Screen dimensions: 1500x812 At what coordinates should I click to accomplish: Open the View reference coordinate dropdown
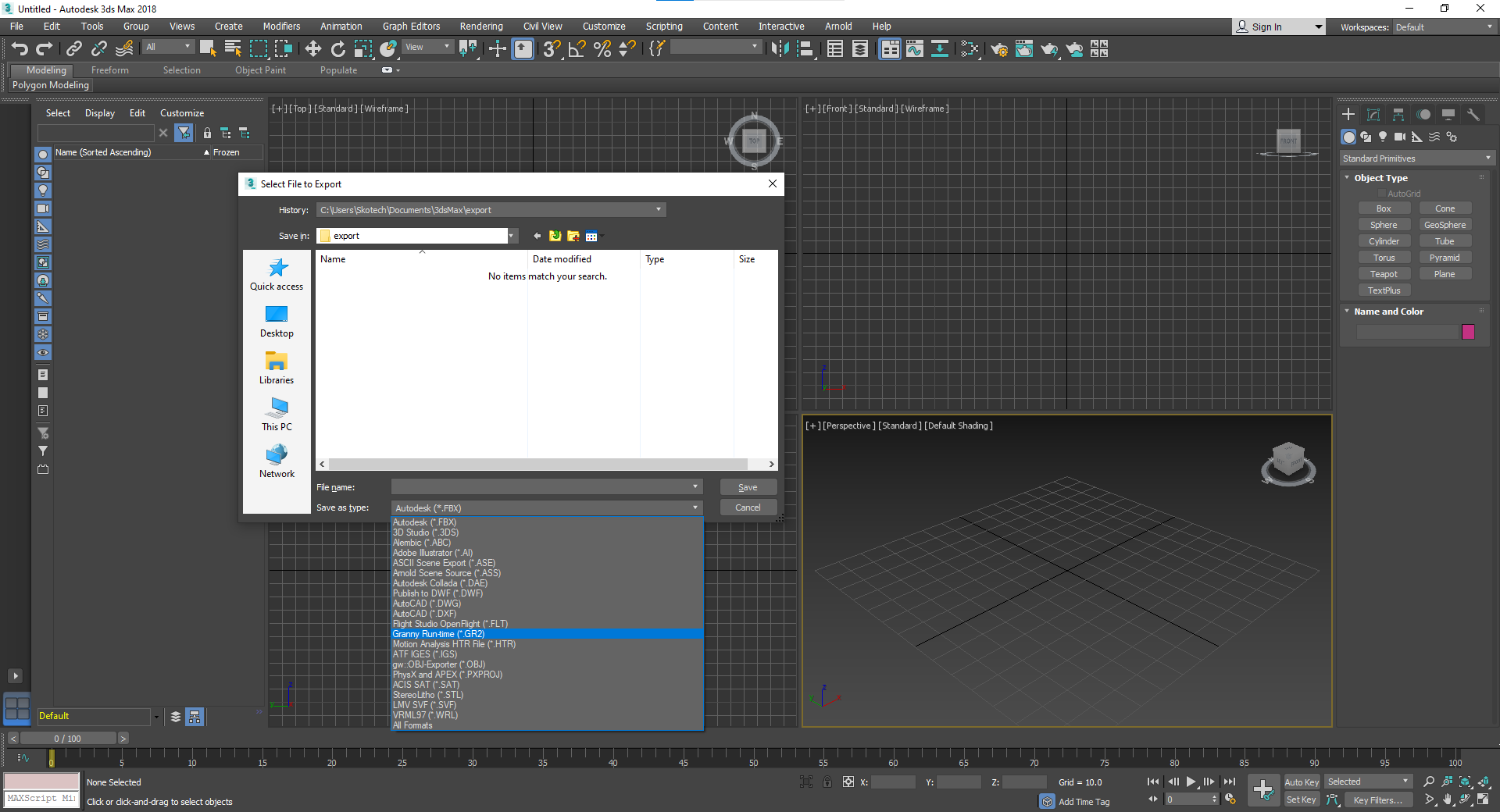coord(427,48)
